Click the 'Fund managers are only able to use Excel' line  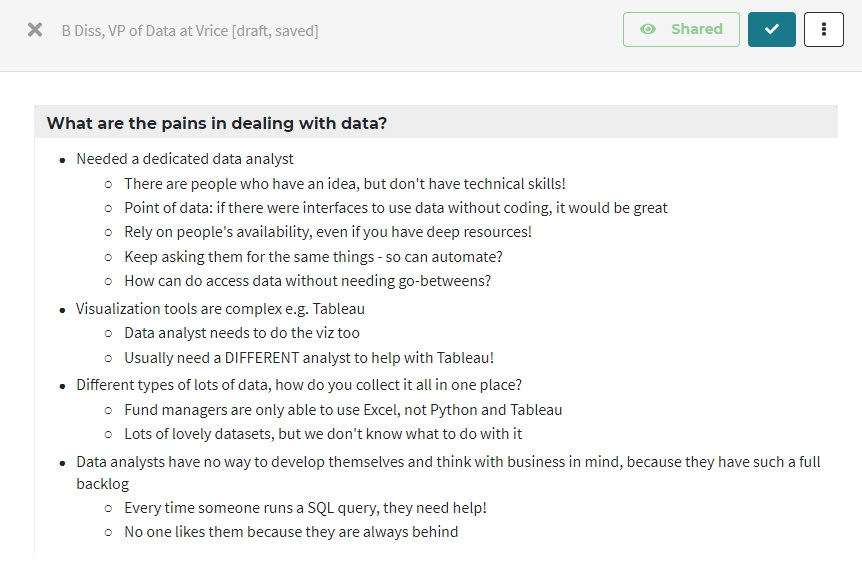tap(343, 410)
